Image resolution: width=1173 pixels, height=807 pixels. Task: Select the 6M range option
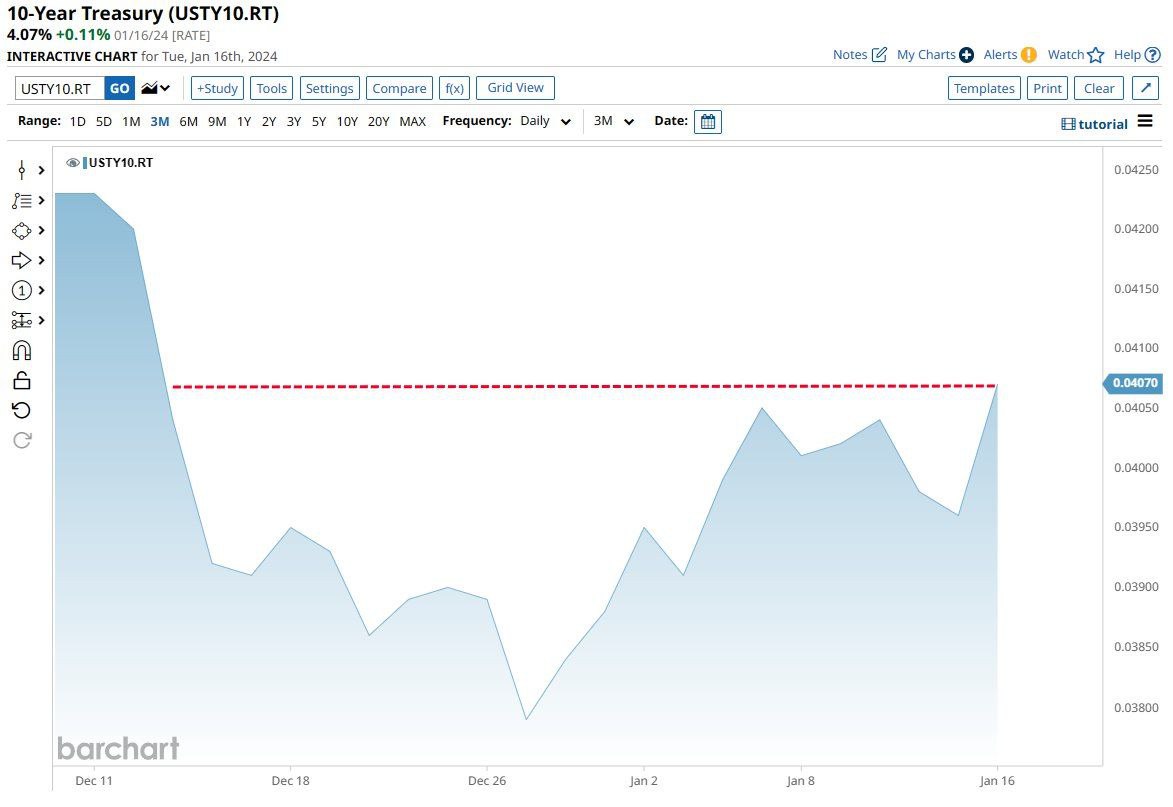(188, 122)
